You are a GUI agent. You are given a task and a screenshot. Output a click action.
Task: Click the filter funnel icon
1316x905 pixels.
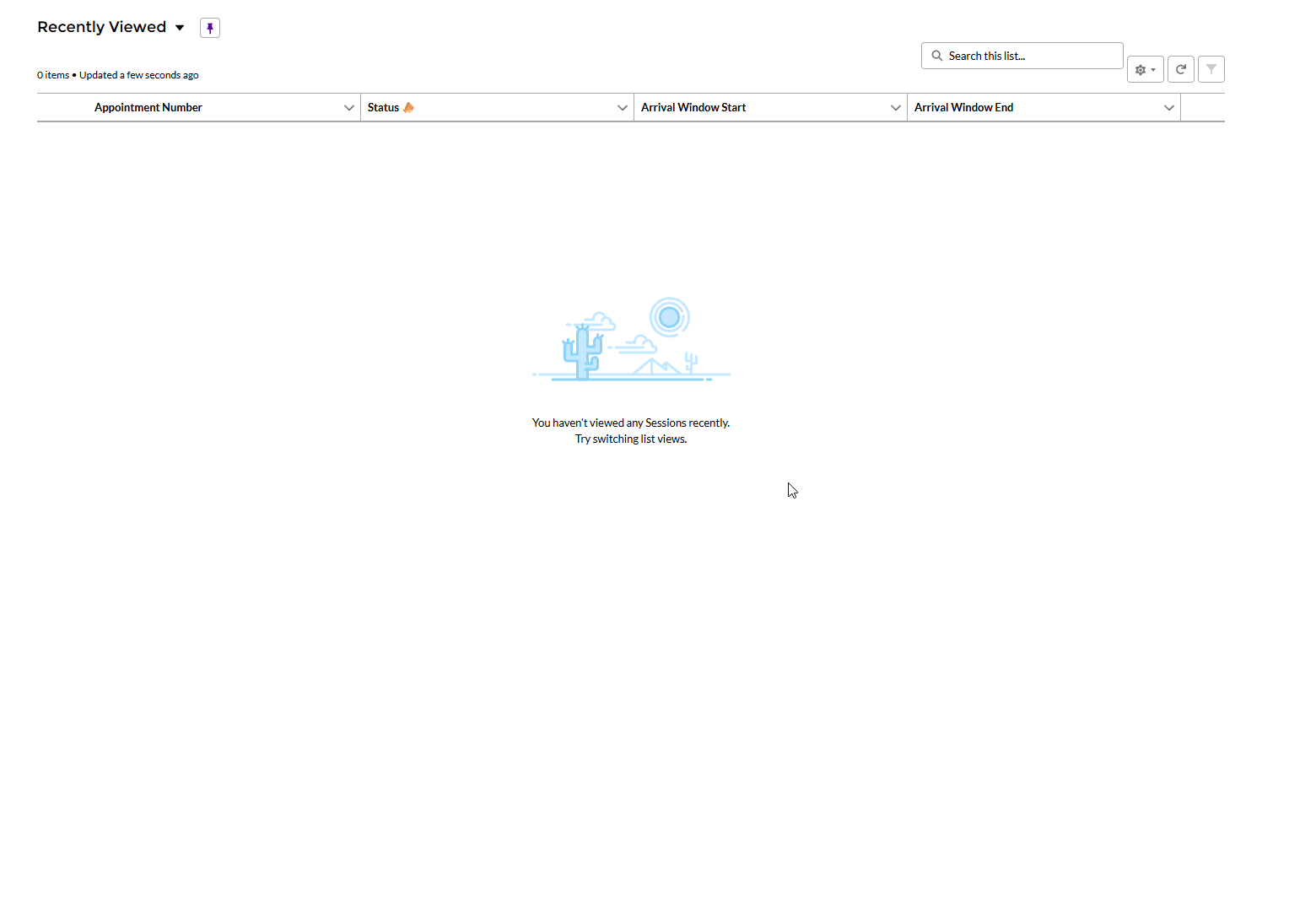coord(1211,69)
